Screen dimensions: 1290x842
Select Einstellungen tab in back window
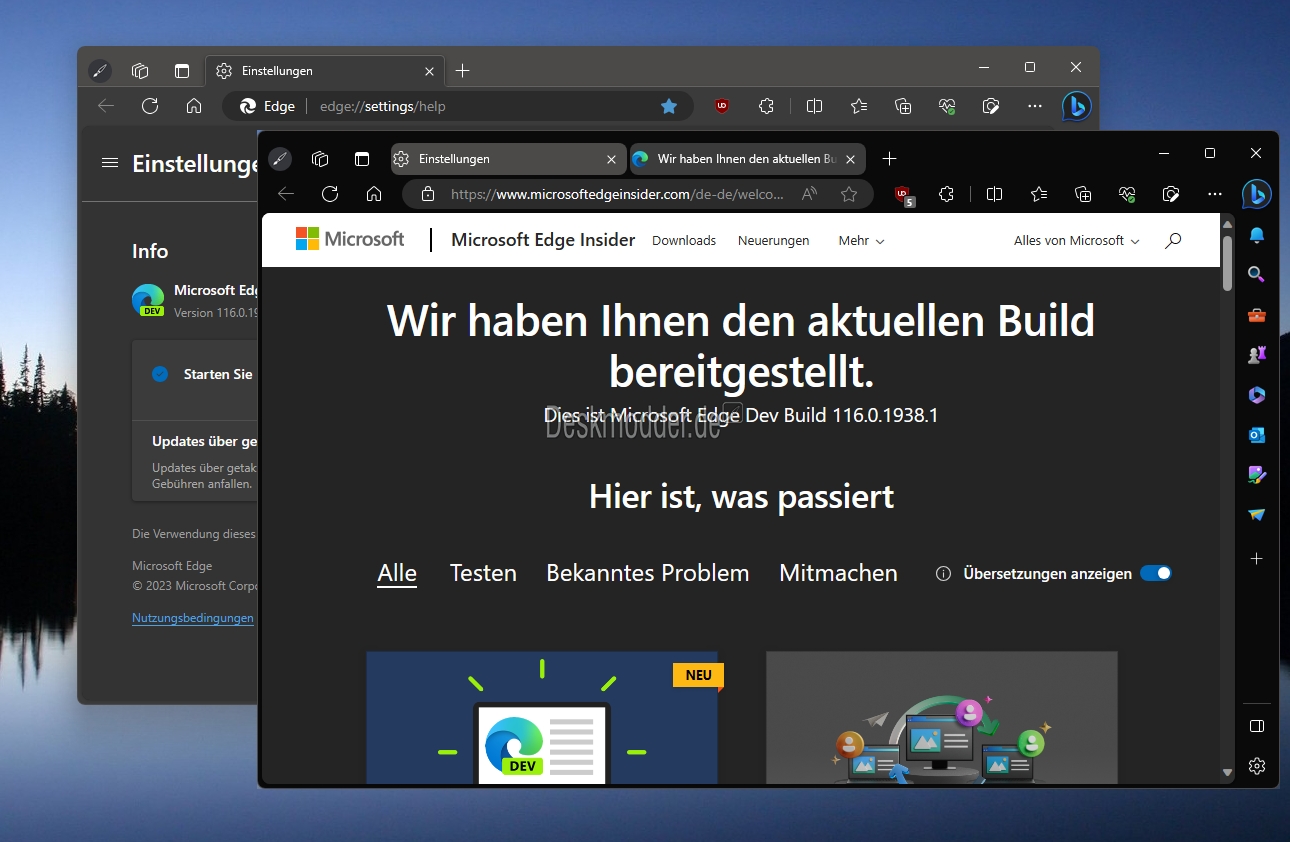tap(325, 71)
